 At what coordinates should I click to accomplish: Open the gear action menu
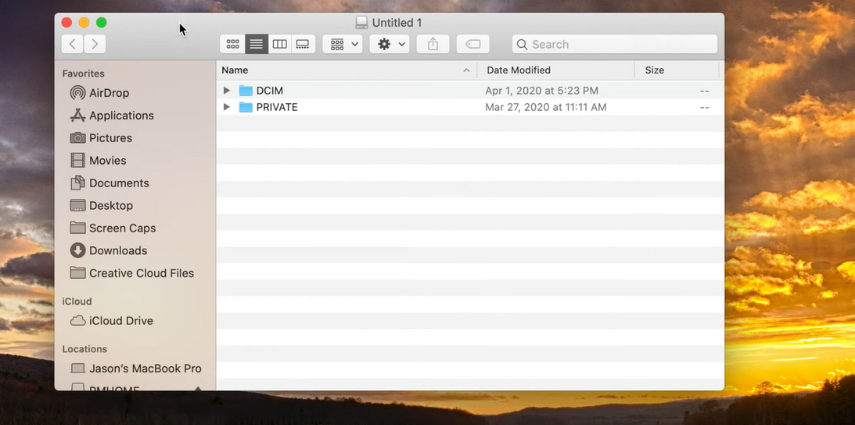pyautogui.click(x=389, y=44)
